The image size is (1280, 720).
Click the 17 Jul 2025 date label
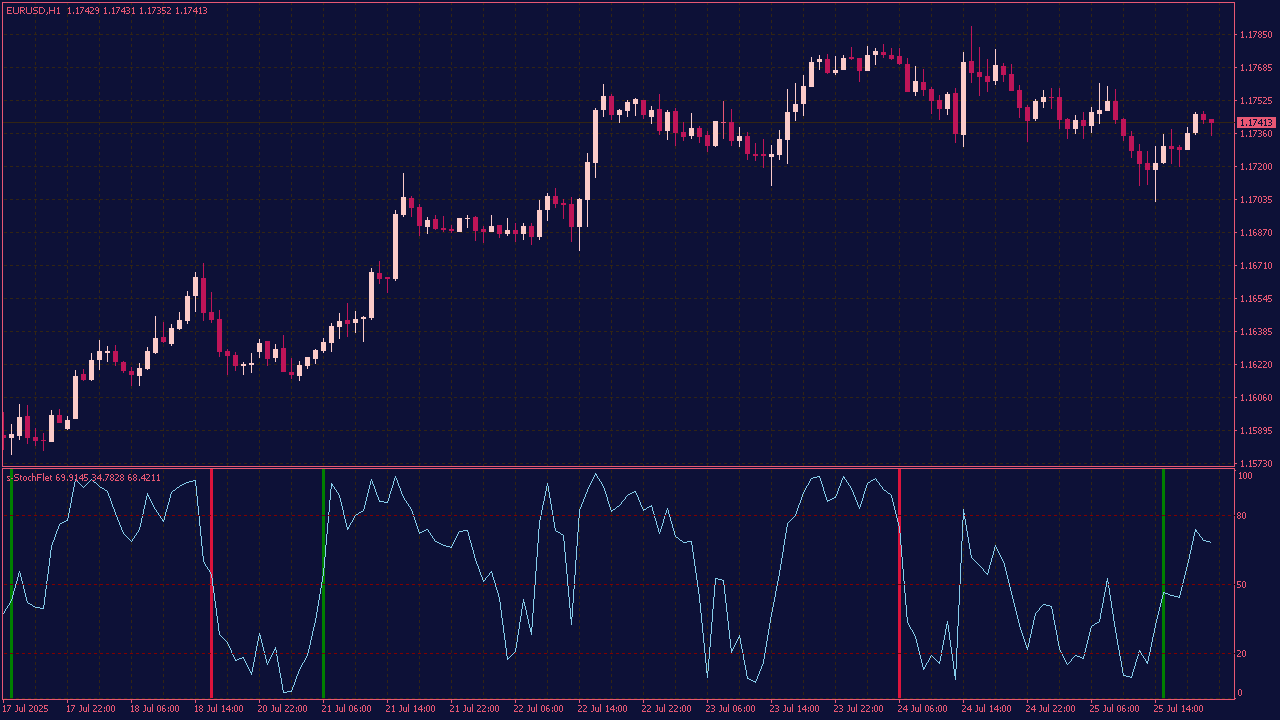pos(25,709)
